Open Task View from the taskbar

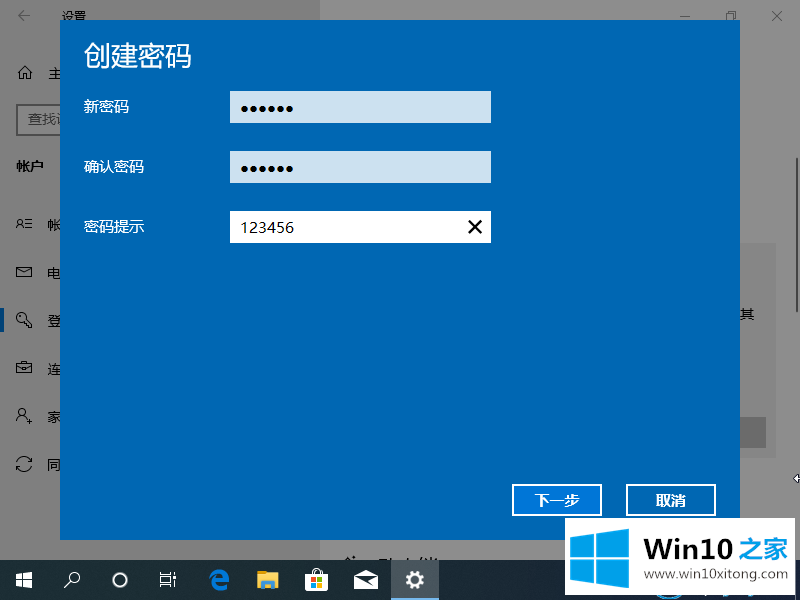[x=168, y=579]
